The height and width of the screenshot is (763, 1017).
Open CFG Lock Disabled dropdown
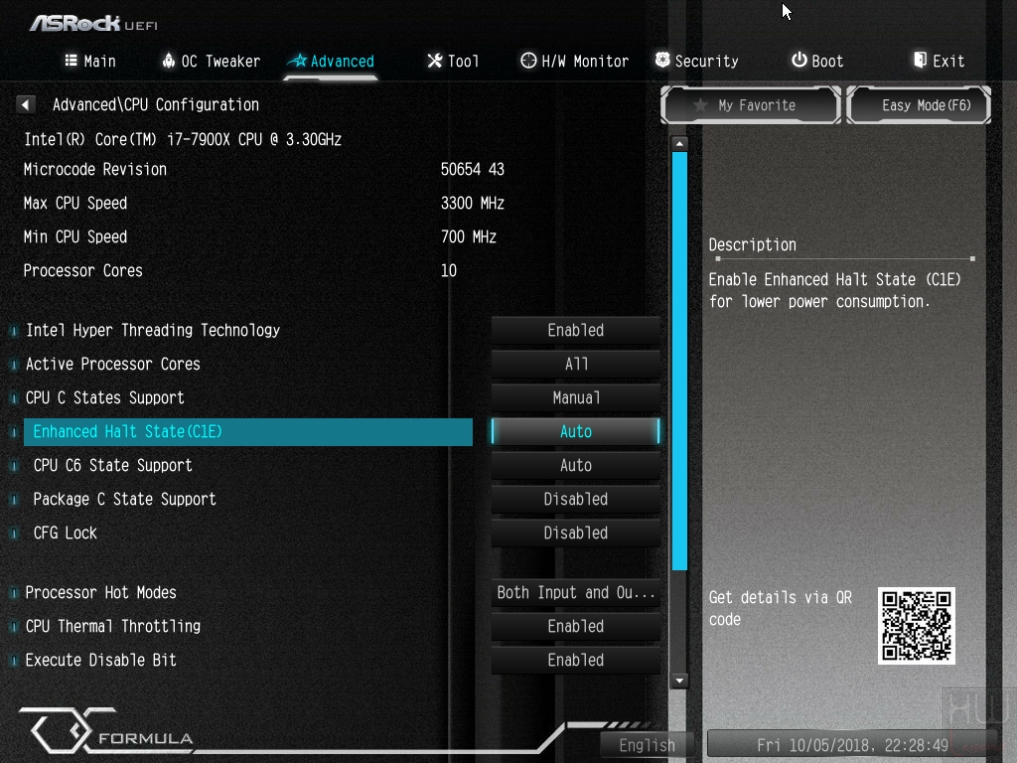(575, 533)
